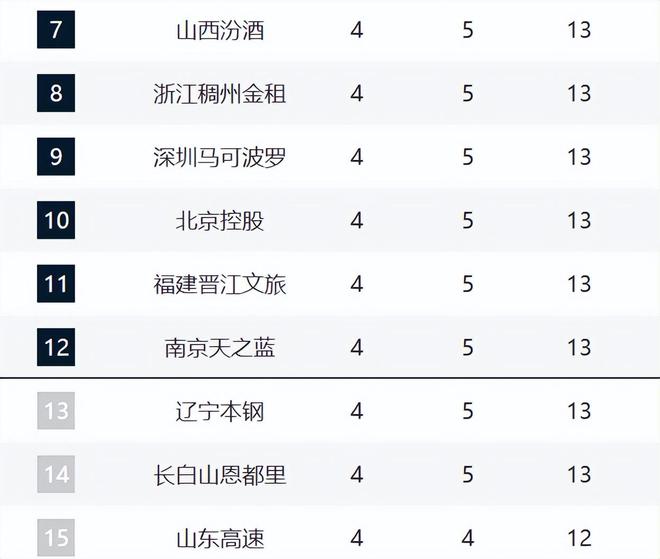Select the 辽宁本钢 team name
This screenshot has height=559, width=660.
tap(220, 411)
